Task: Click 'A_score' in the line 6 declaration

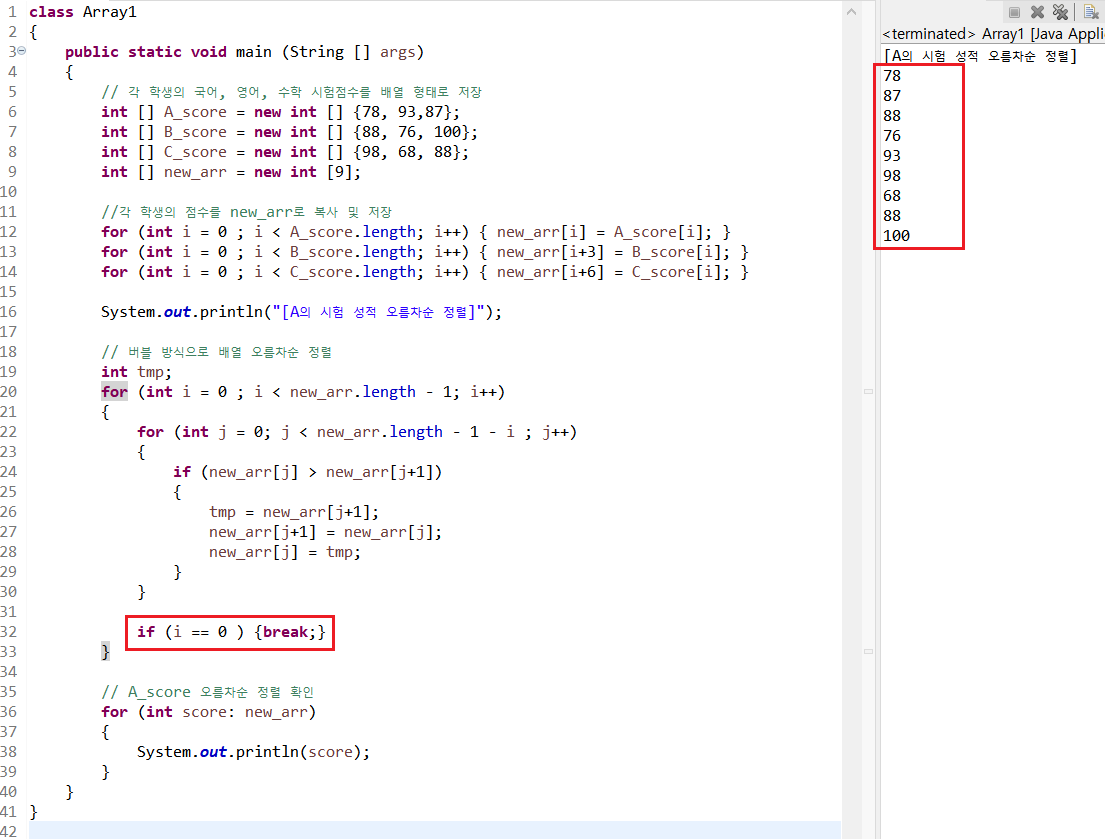Action: [195, 112]
